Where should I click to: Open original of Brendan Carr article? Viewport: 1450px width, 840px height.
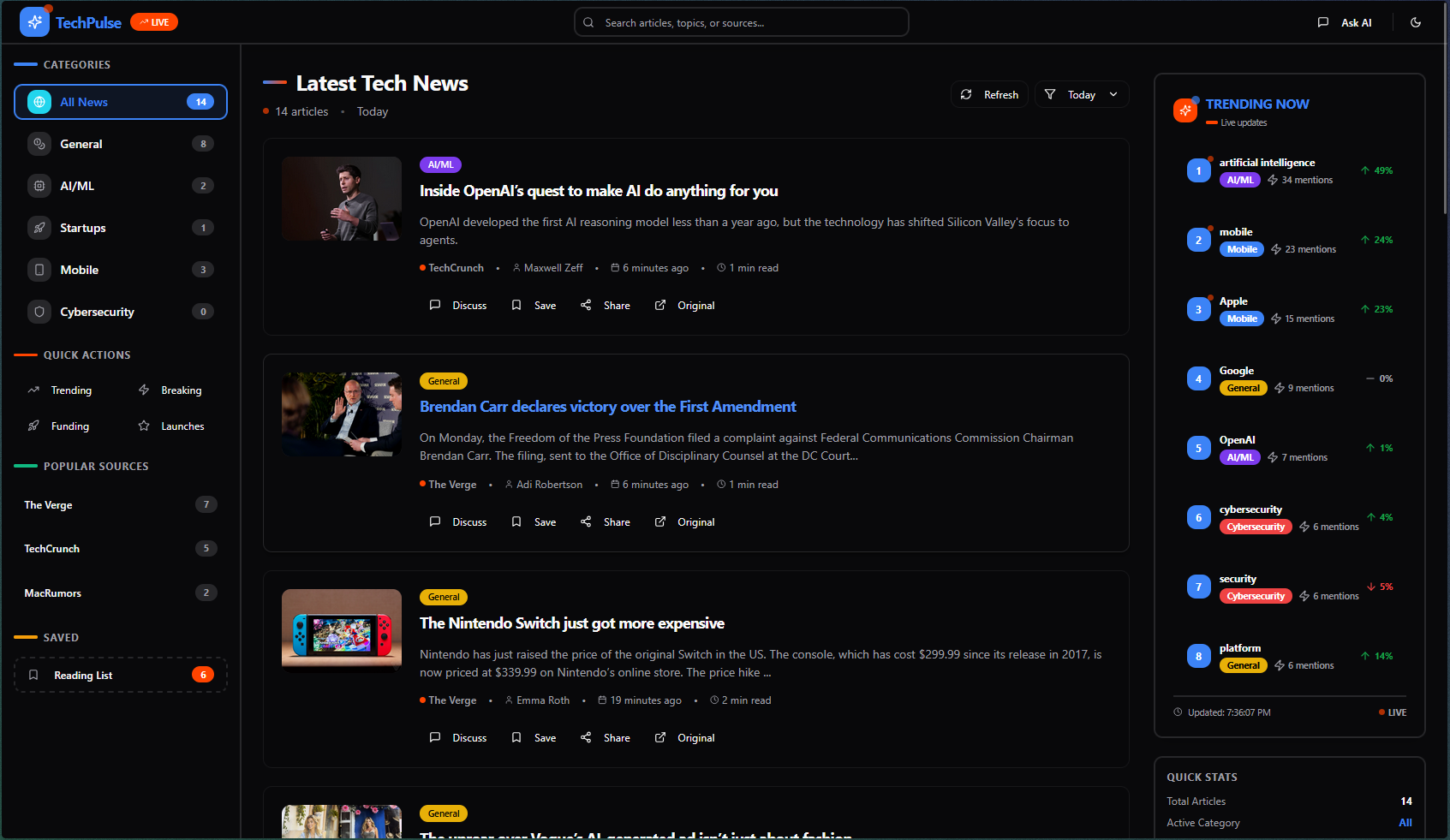pos(684,522)
